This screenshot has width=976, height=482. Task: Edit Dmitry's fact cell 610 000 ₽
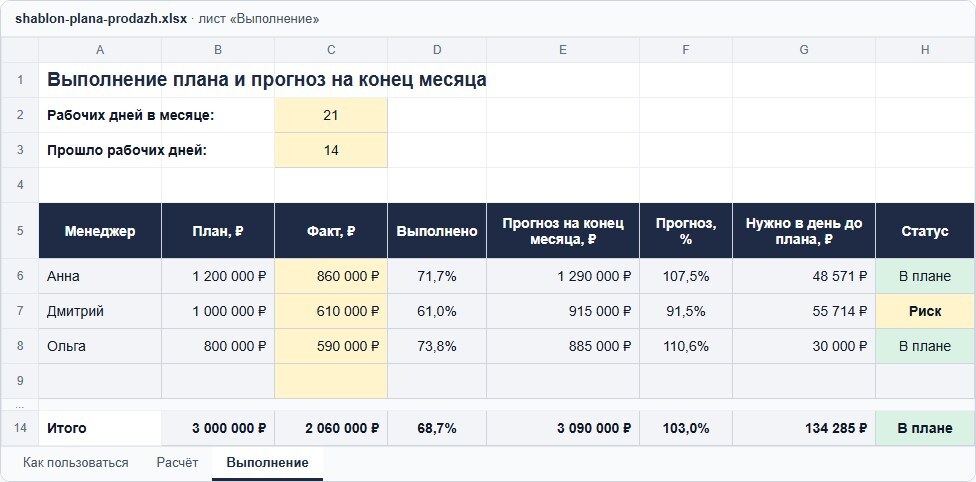point(331,311)
